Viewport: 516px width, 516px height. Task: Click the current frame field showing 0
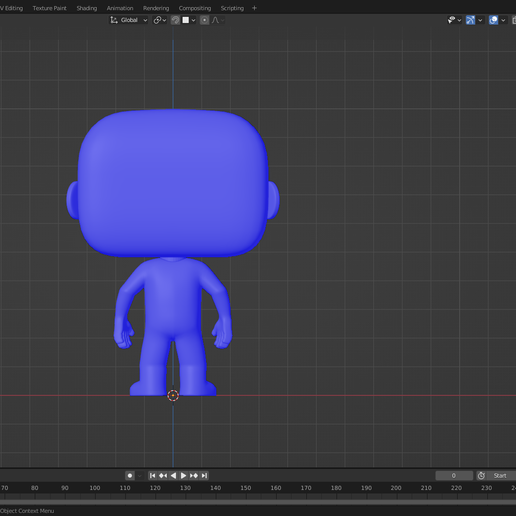tap(454, 476)
